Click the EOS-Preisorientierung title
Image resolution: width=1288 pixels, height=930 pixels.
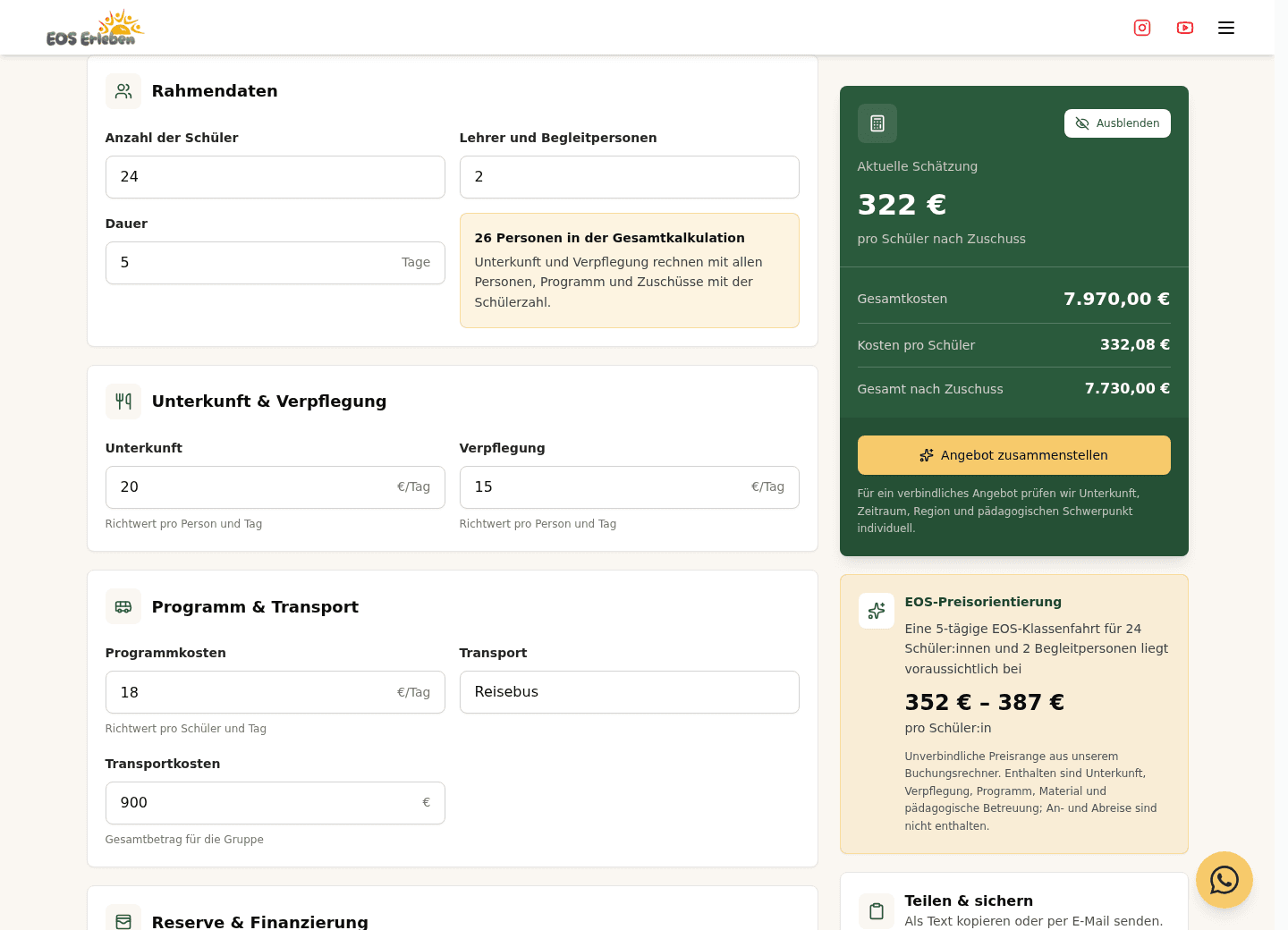(x=983, y=602)
